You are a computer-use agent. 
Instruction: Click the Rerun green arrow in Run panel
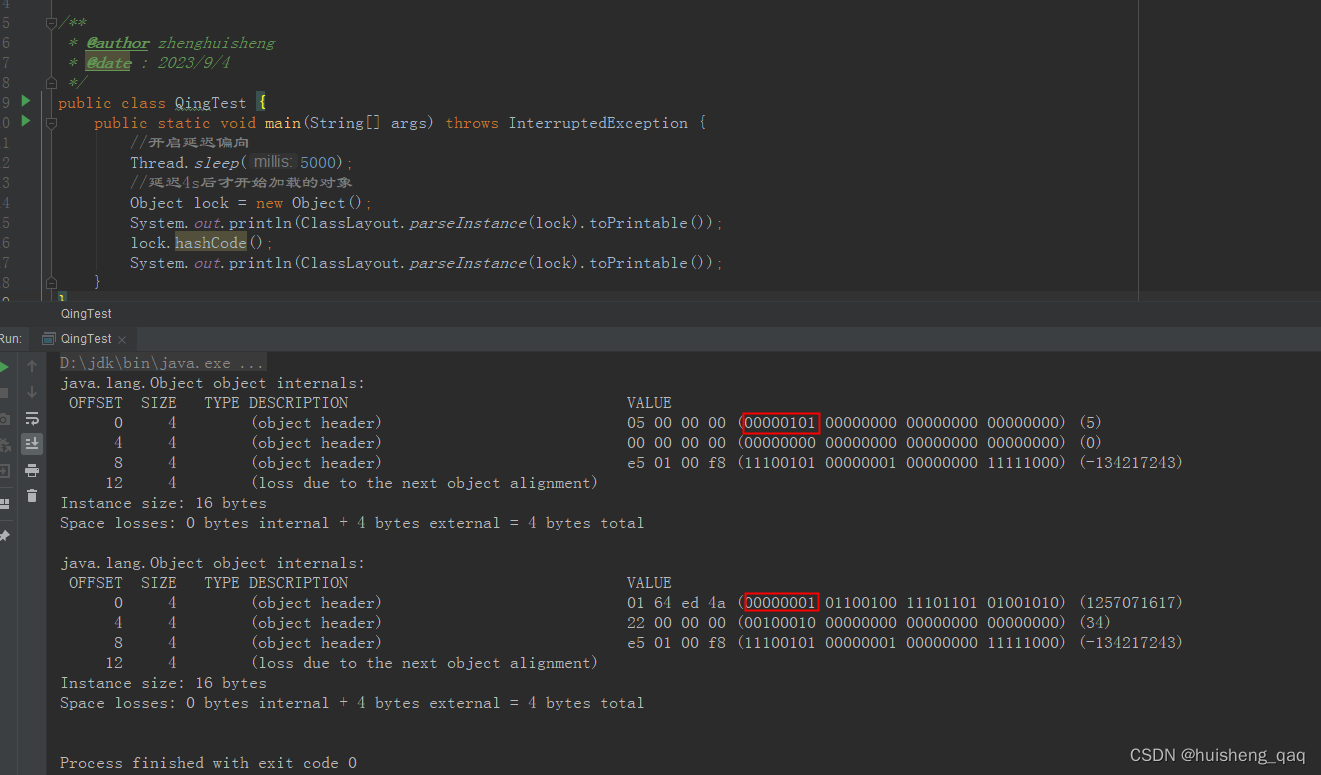pos(4,367)
